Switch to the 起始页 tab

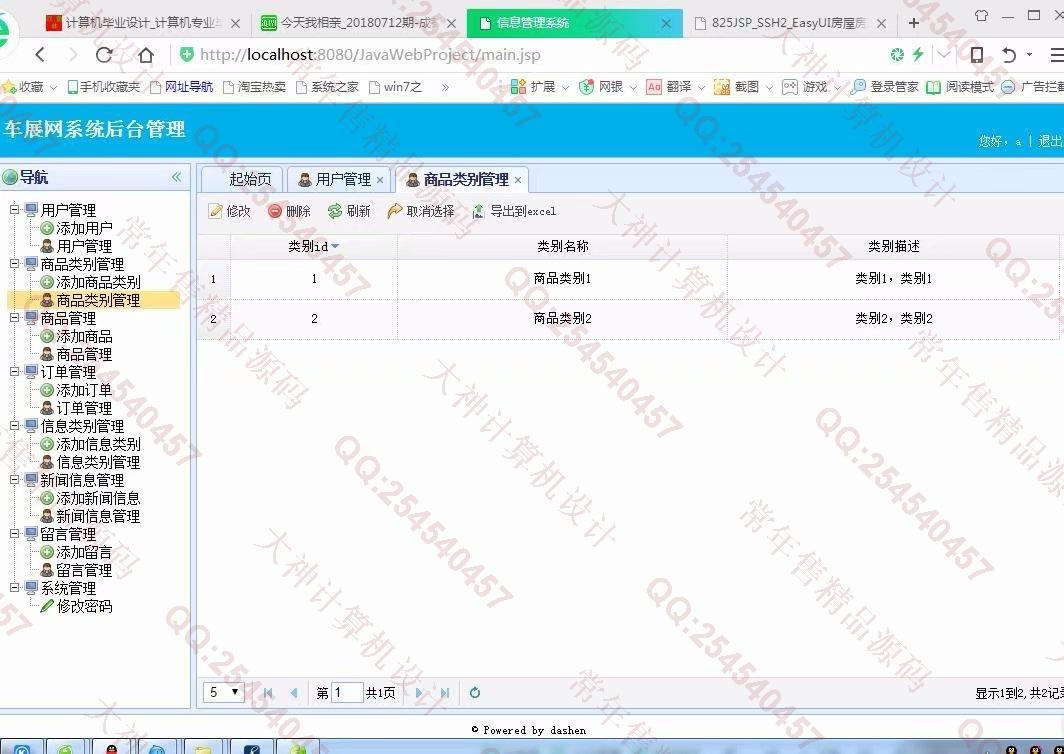pos(242,179)
